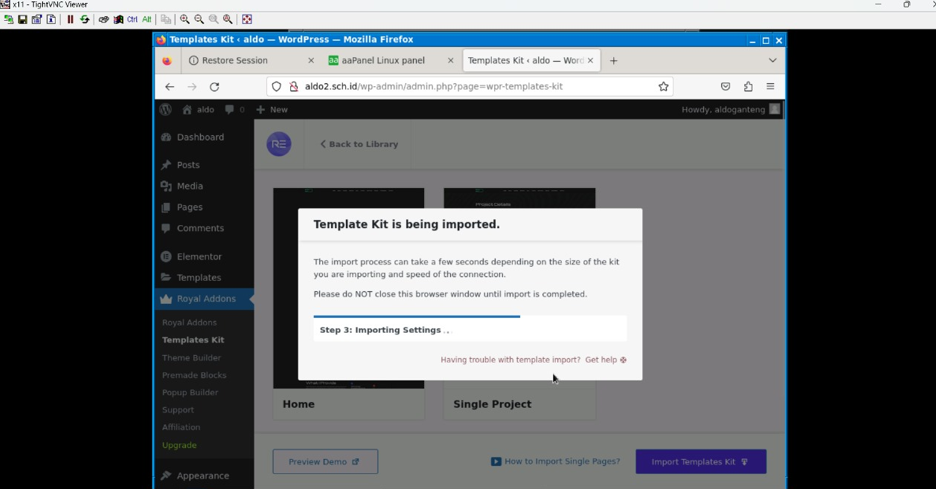
Task: Click TightVNC zoom 100% icon
Action: coord(214,19)
